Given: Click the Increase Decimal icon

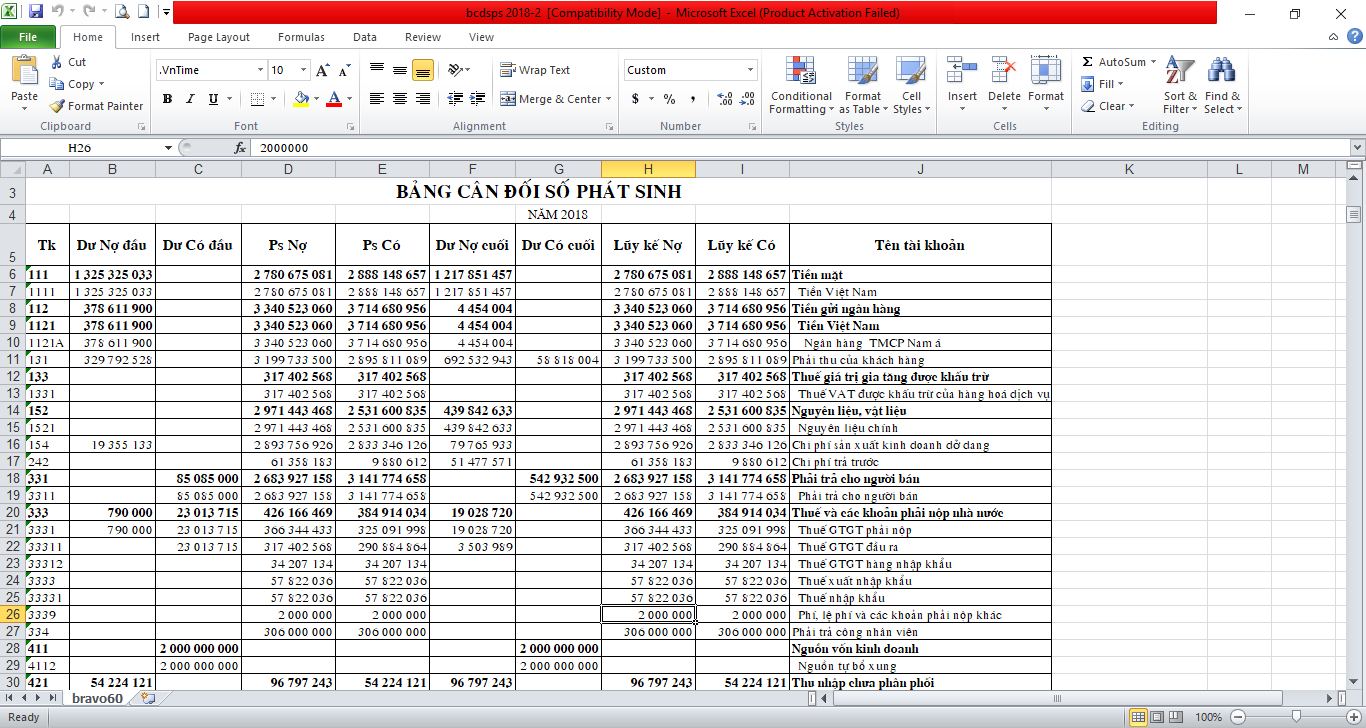Looking at the screenshot, I should click(724, 99).
